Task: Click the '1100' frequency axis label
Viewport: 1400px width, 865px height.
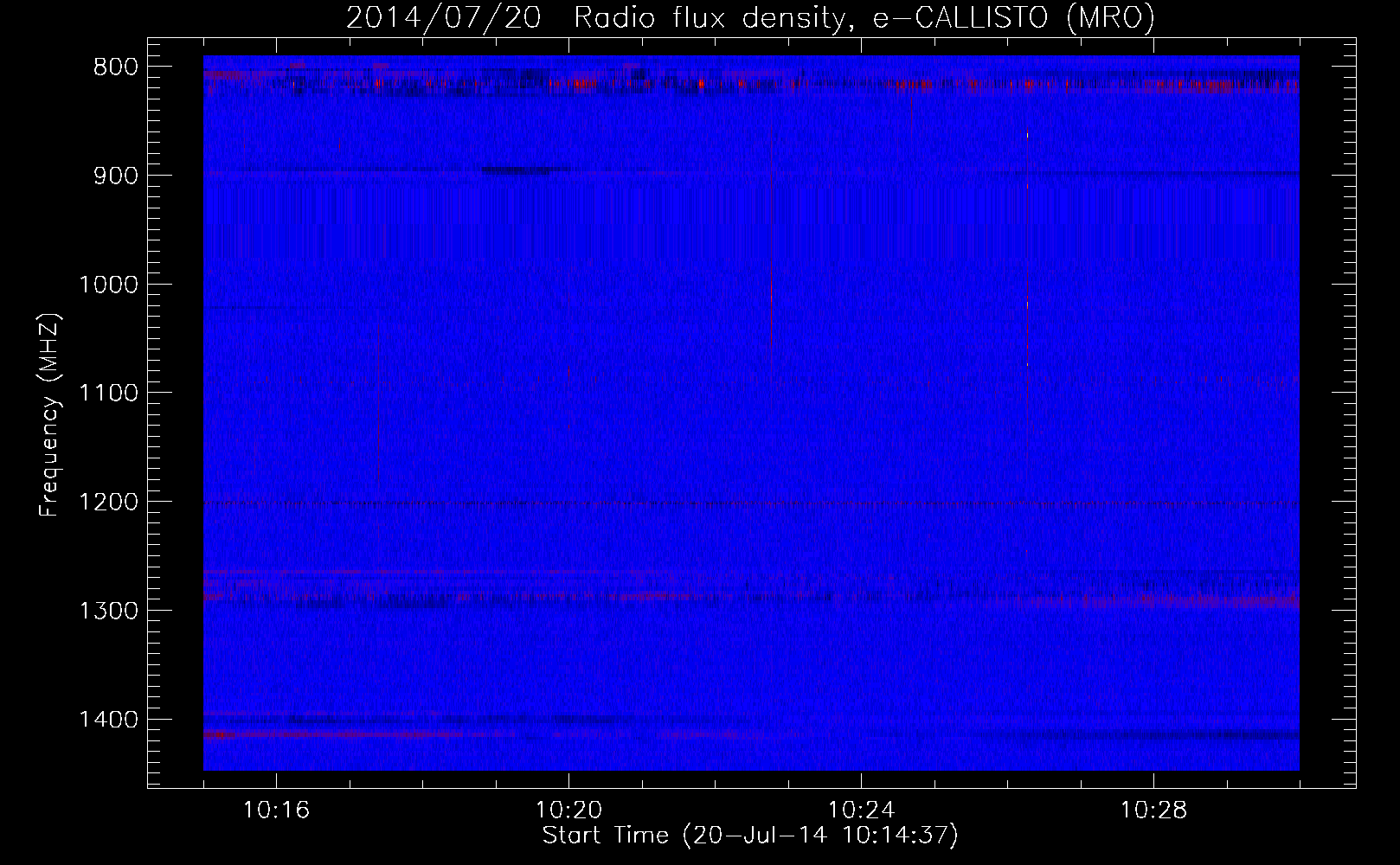Action: [x=108, y=394]
